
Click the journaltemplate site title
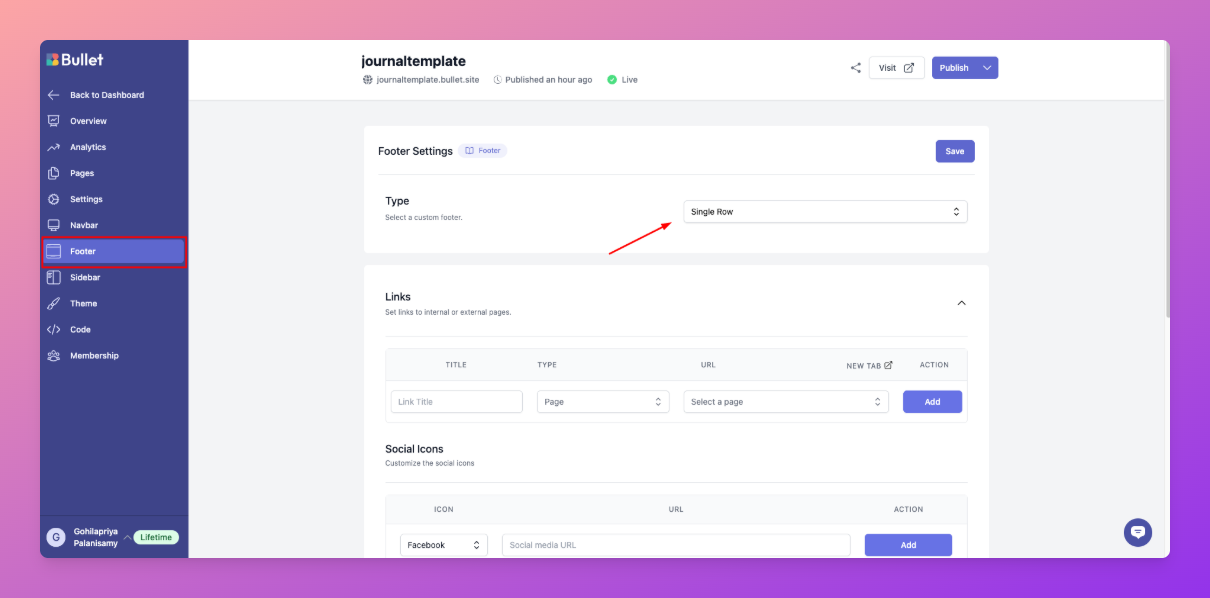click(414, 61)
